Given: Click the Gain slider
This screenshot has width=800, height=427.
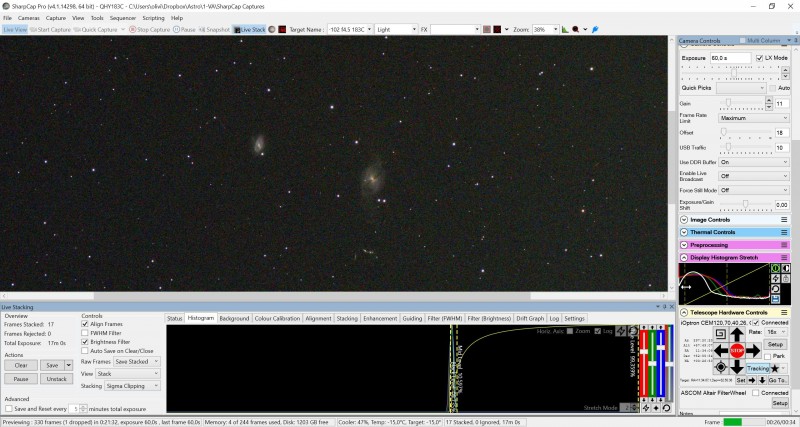Looking at the screenshot, I should [x=743, y=104].
